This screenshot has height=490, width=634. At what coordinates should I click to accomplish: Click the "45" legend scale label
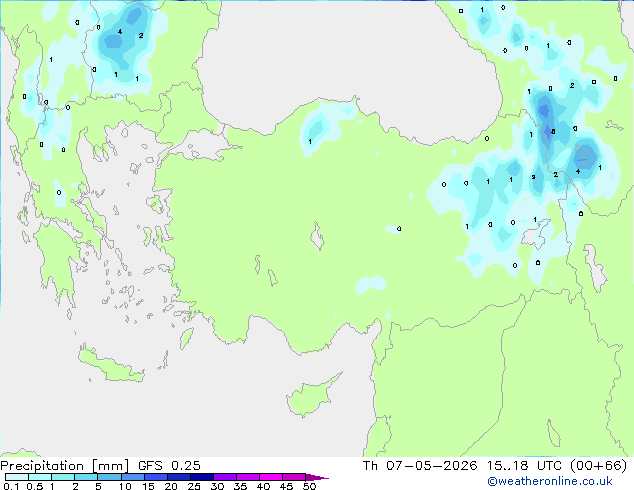pyautogui.click(x=286, y=486)
